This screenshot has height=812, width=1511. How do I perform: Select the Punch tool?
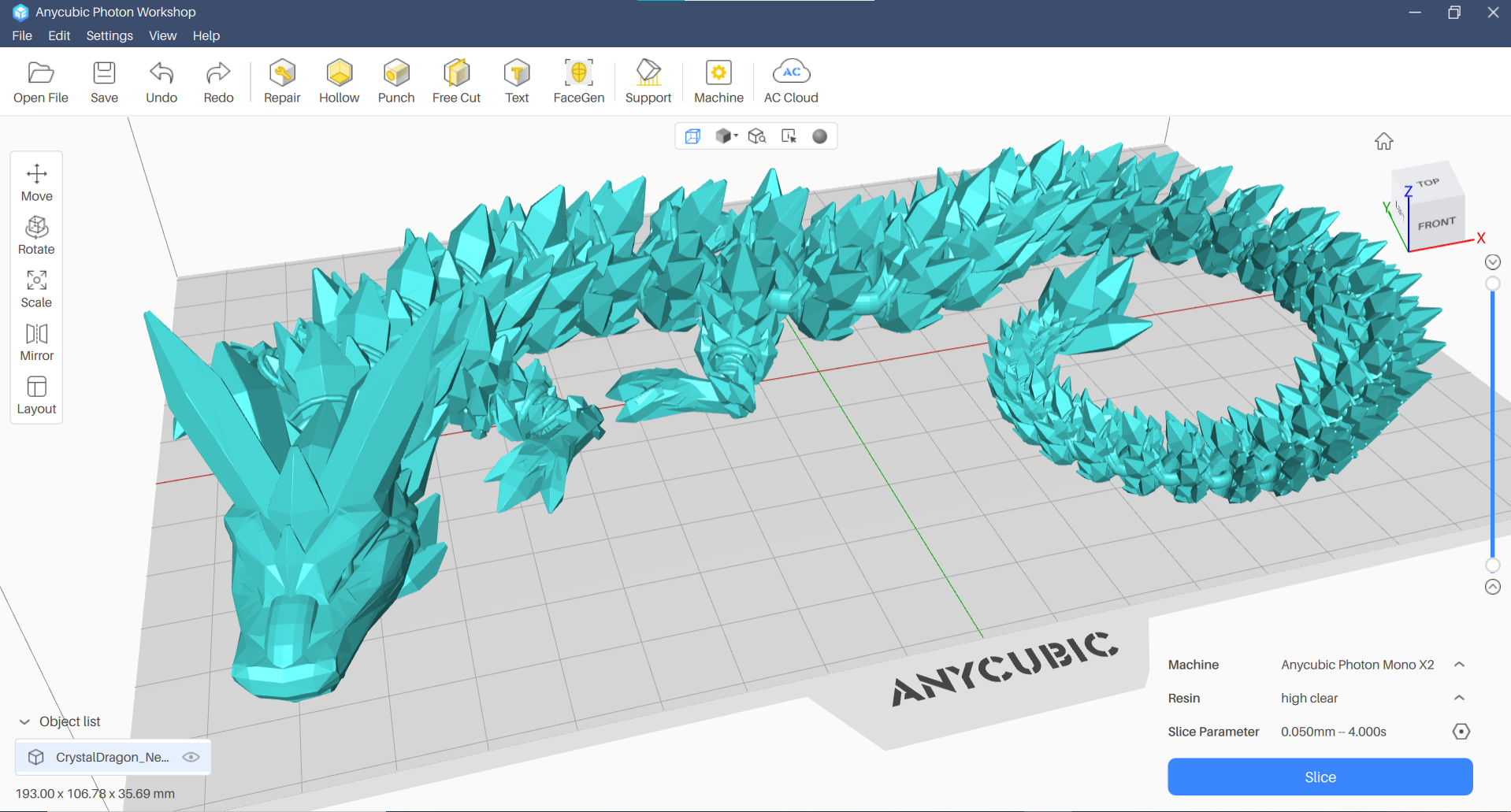(x=396, y=82)
